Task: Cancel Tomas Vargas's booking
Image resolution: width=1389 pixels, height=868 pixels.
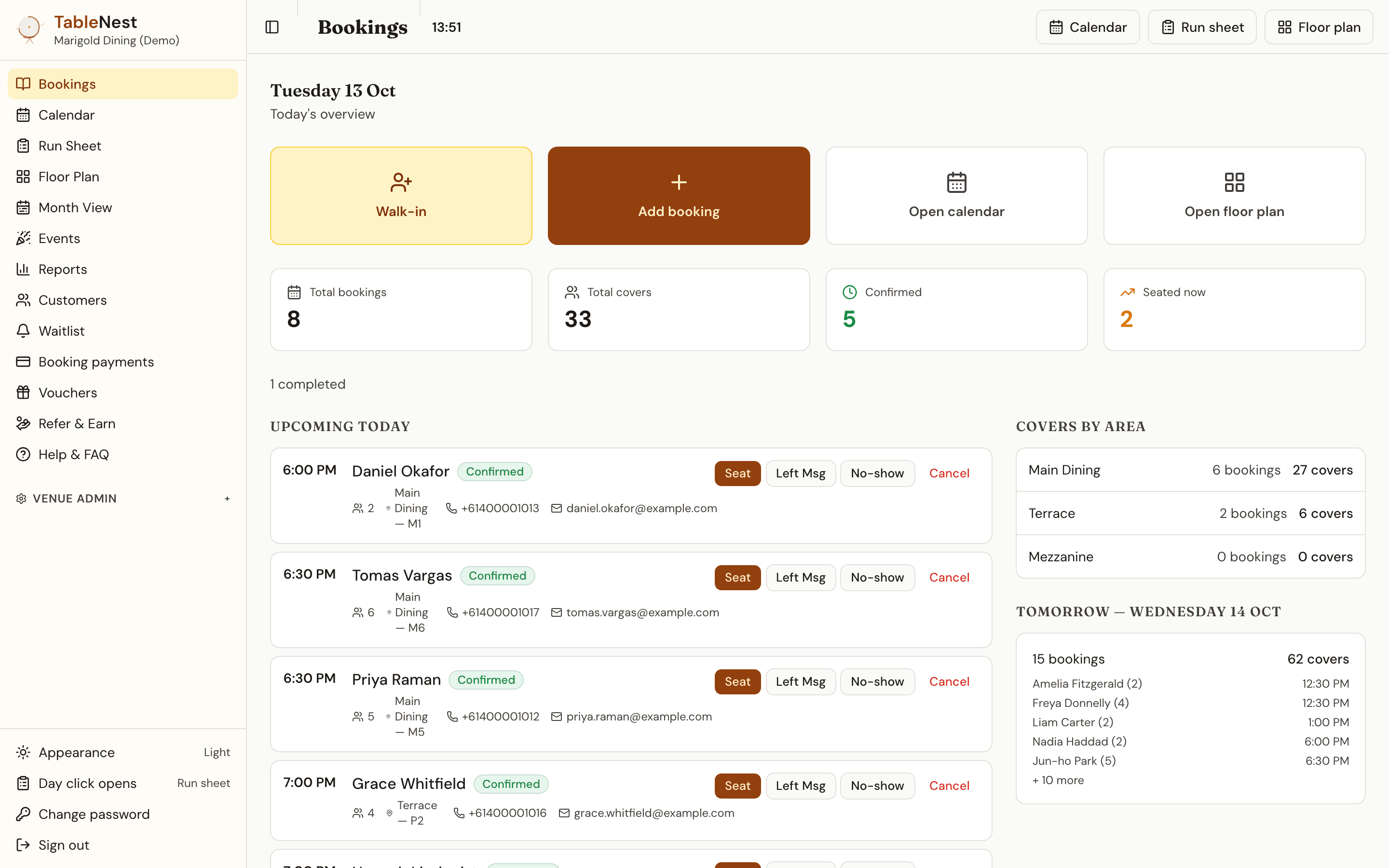Action: (x=949, y=577)
